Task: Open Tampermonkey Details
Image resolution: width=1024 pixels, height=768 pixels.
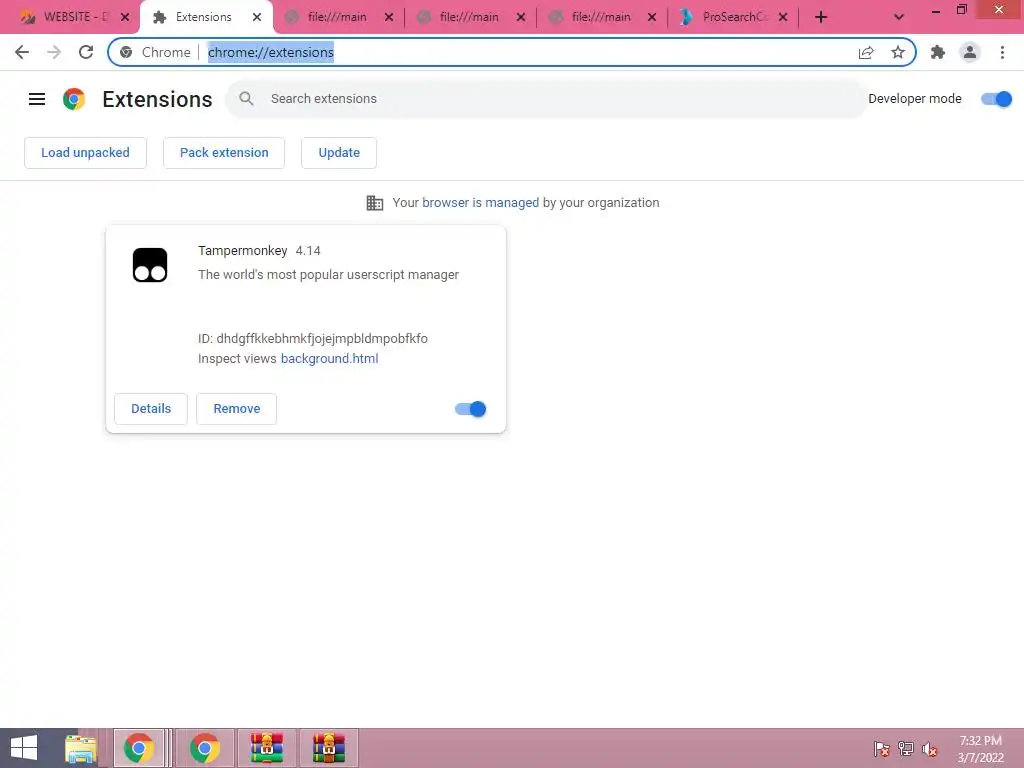Action: point(151,409)
